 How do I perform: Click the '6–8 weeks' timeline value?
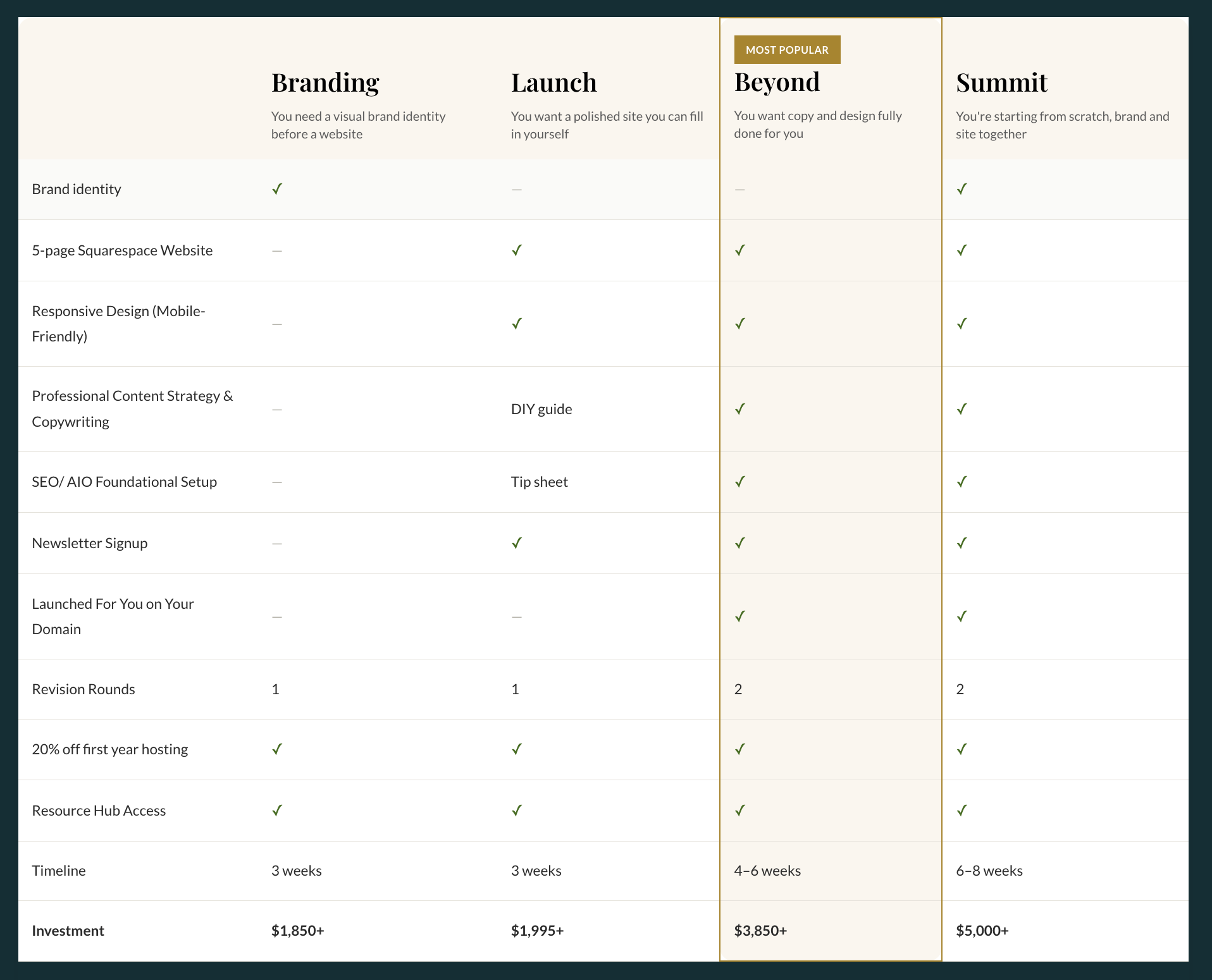tap(989, 871)
